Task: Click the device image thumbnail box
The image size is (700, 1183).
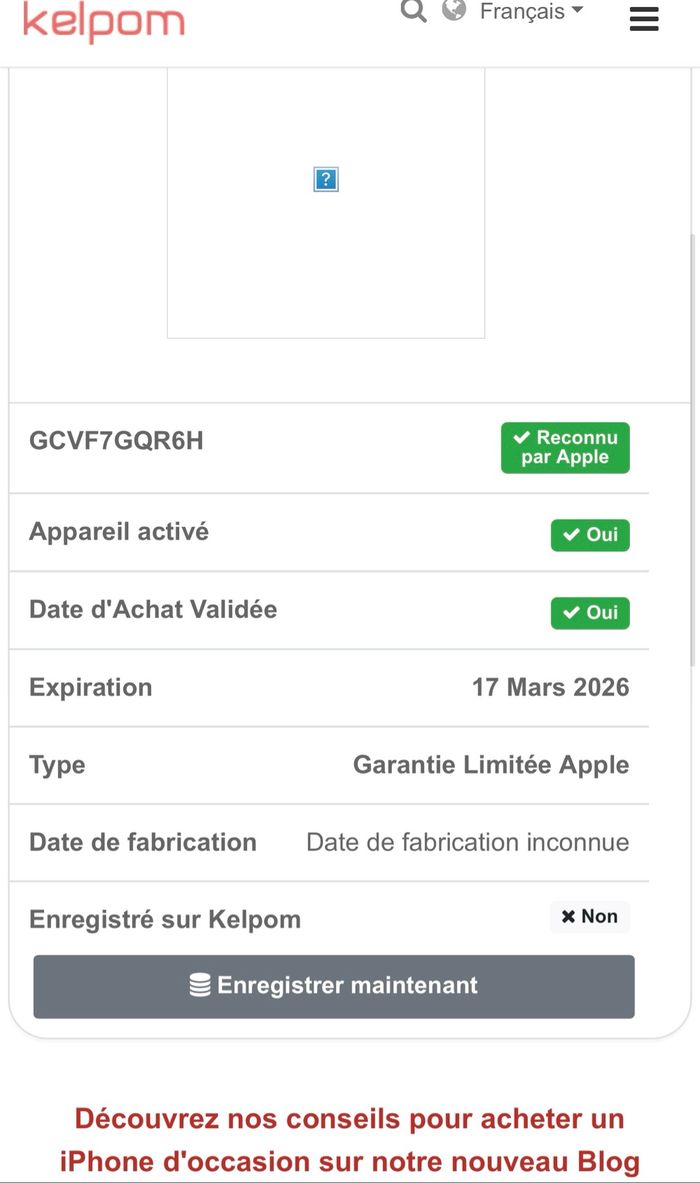Action: pos(326,202)
